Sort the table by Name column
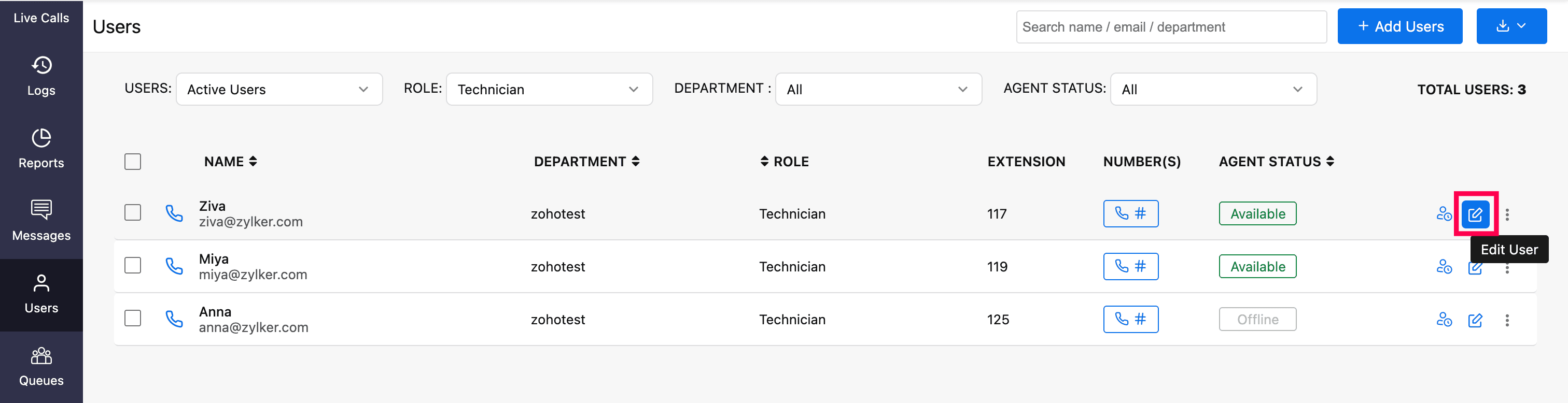The width and height of the screenshot is (1568, 403). 231,162
